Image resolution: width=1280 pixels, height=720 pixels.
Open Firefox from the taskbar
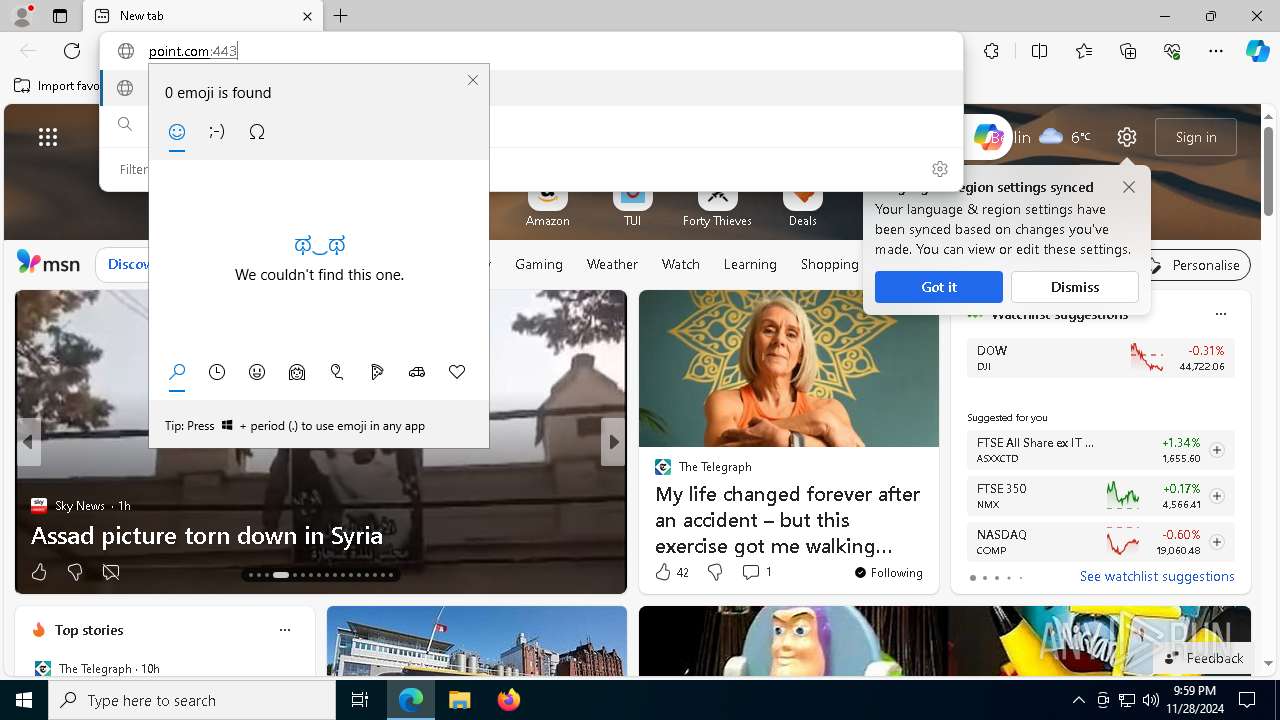pos(509,700)
